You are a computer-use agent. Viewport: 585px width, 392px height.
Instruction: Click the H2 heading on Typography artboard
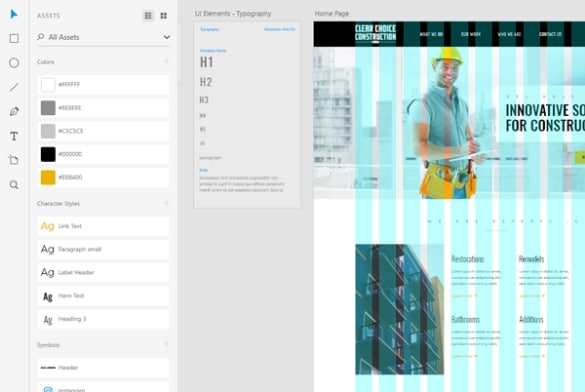pyautogui.click(x=206, y=82)
